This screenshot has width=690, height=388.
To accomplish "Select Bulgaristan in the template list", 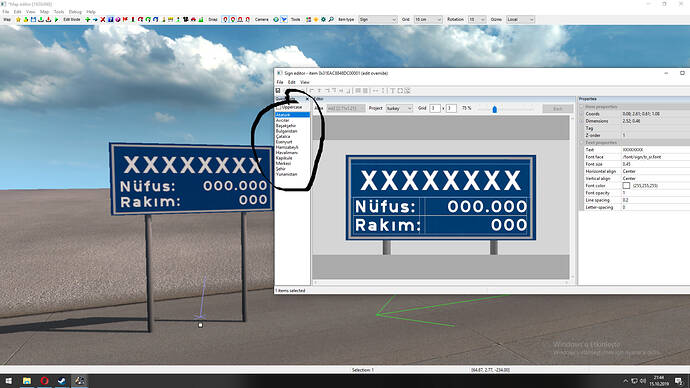I will pyautogui.click(x=286, y=131).
